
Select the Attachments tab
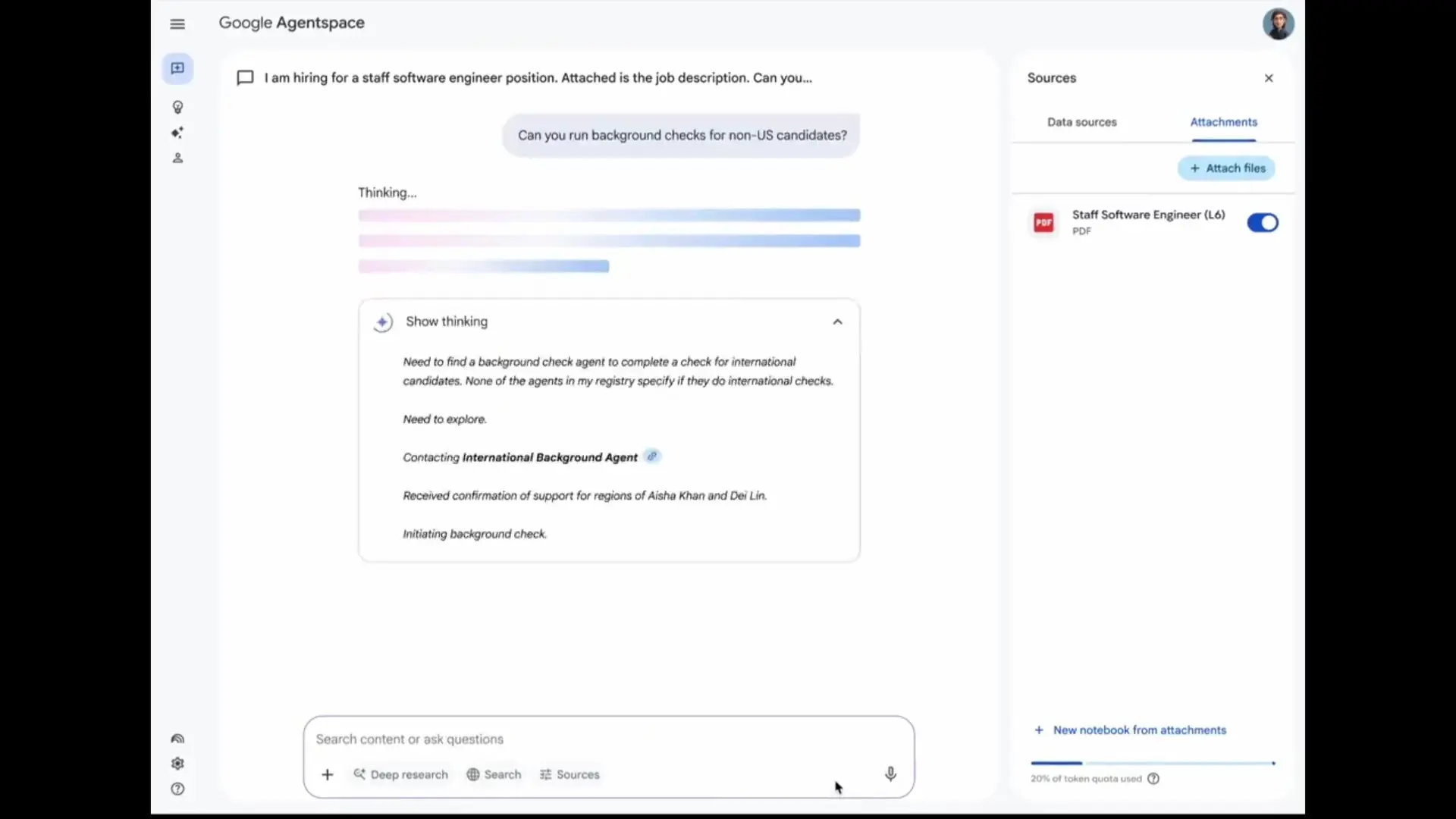[1223, 122]
